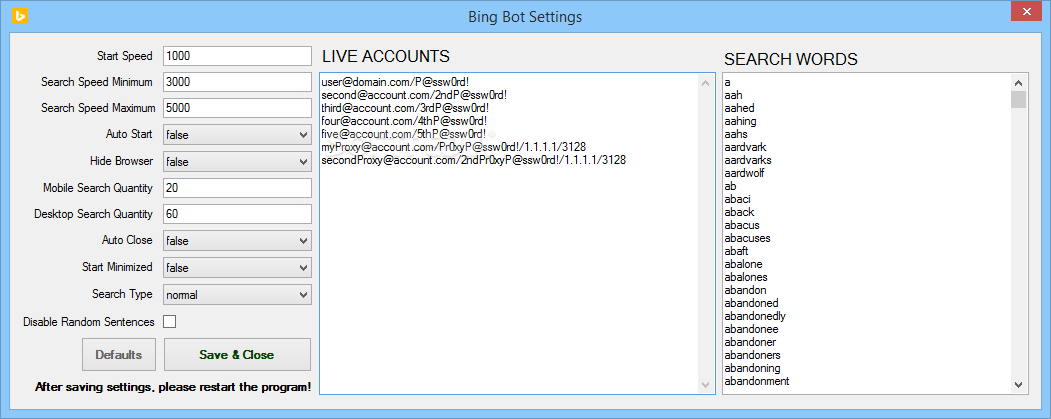Select the word 'abandoner' in list
This screenshot has width=1051, height=419.
(750, 342)
